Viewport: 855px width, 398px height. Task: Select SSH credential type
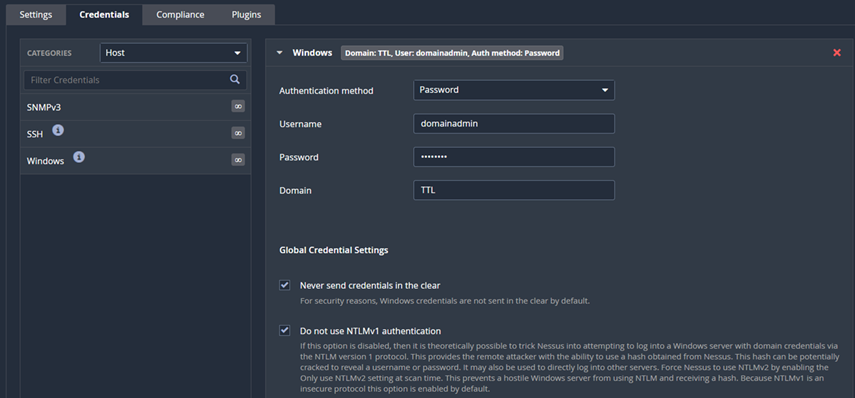point(135,134)
